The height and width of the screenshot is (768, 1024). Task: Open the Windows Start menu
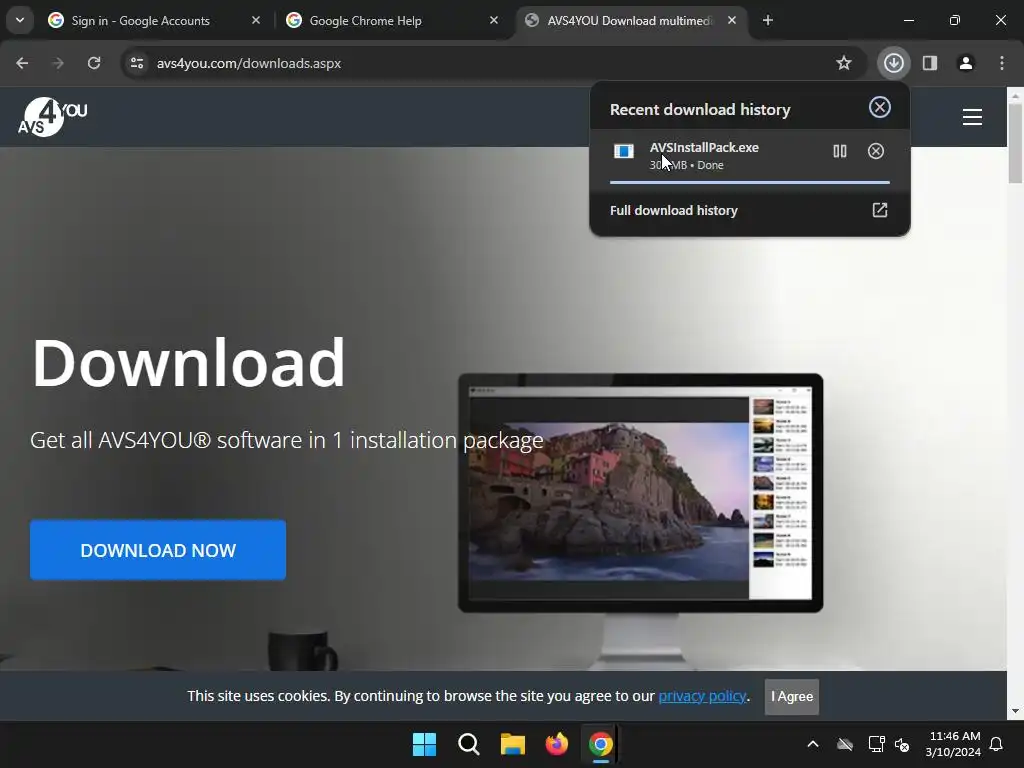[424, 744]
